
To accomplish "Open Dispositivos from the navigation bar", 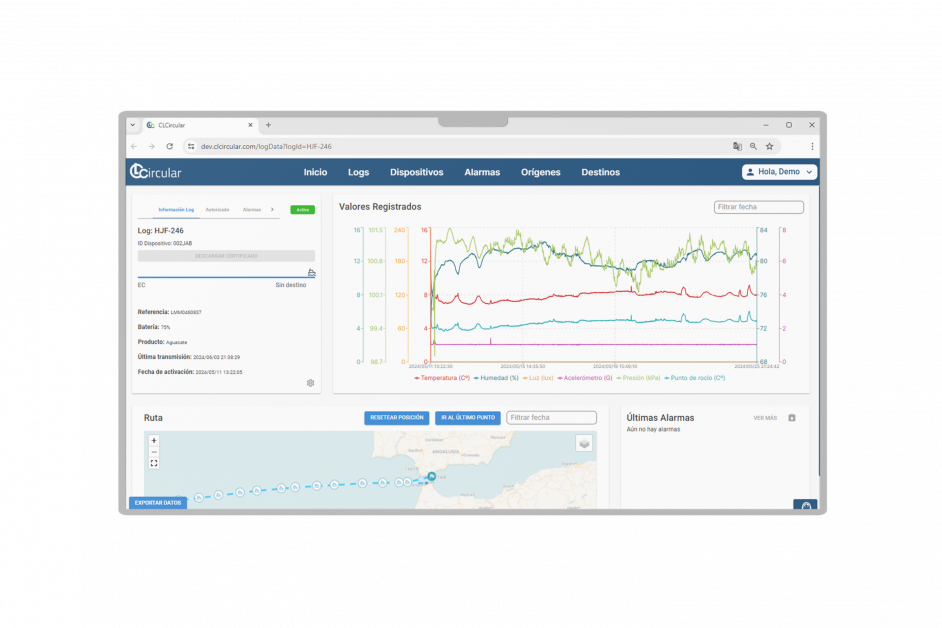I will click(416, 172).
